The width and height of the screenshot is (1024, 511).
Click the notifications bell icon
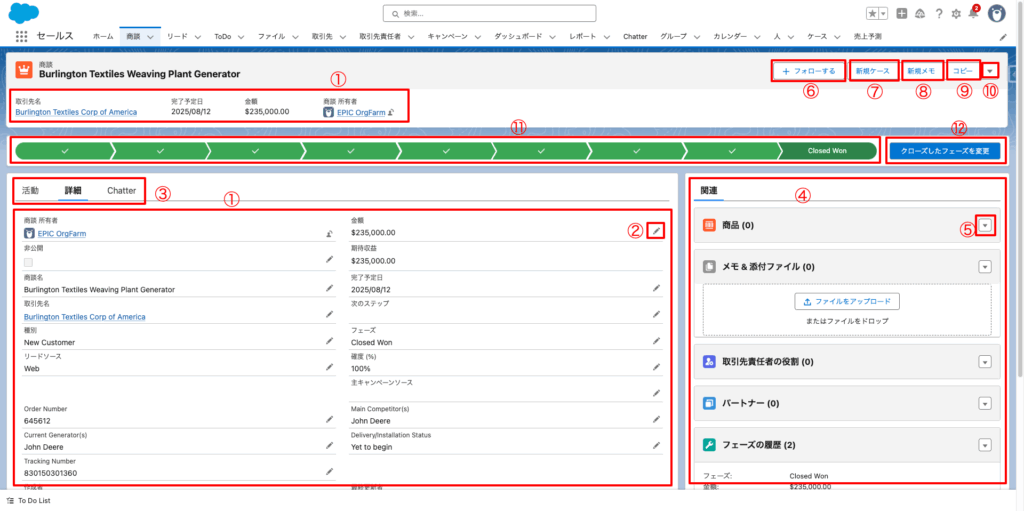click(x=973, y=13)
